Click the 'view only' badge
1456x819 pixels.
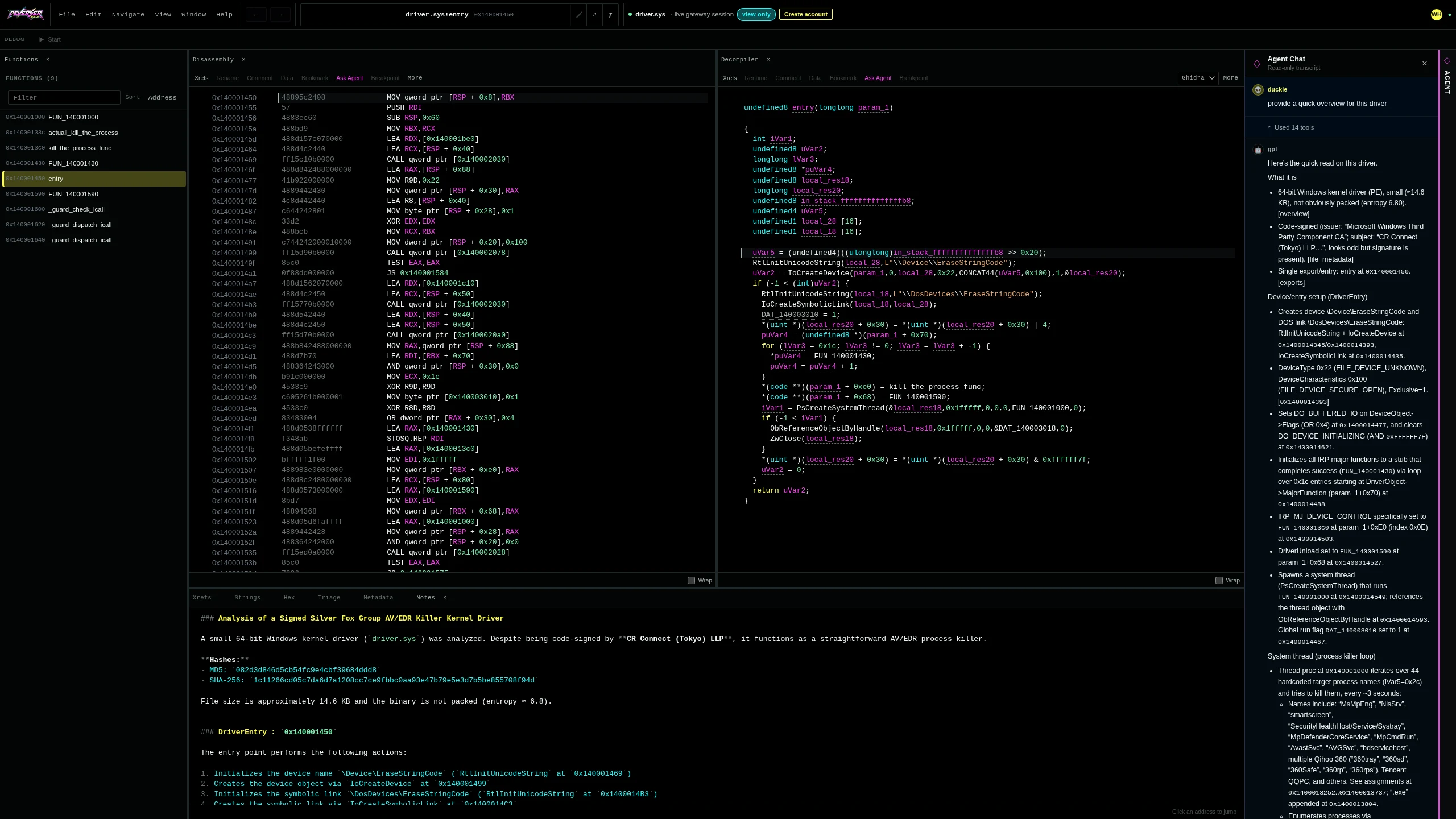tap(756, 15)
